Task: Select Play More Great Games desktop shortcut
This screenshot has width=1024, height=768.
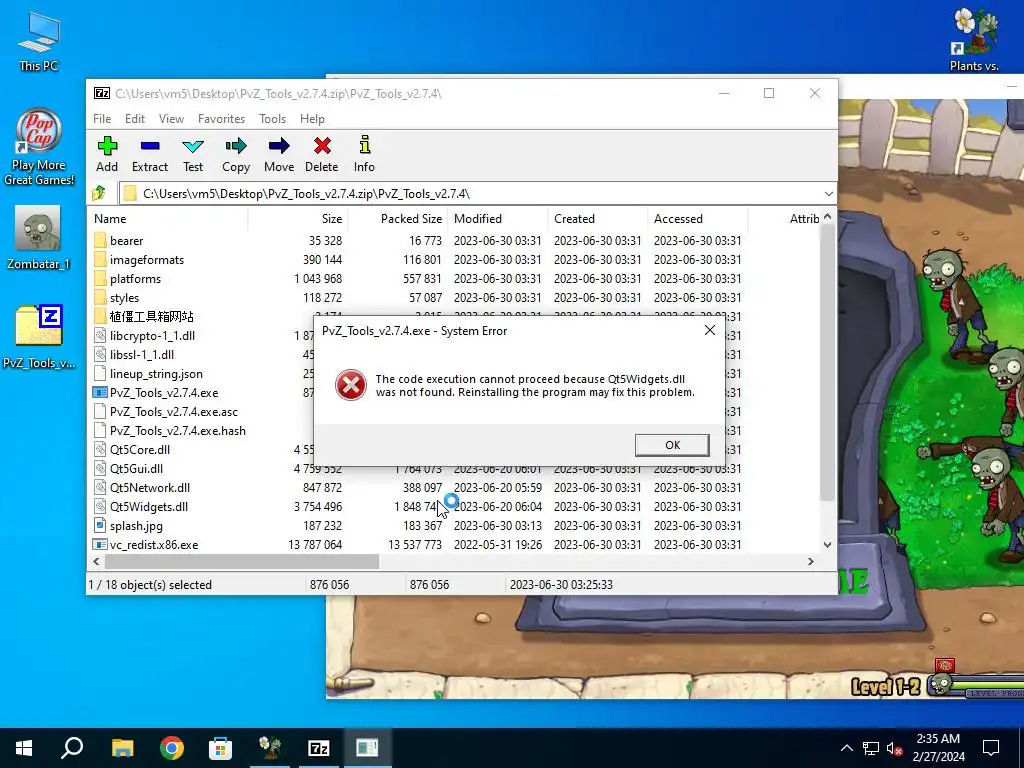Action: 39,148
